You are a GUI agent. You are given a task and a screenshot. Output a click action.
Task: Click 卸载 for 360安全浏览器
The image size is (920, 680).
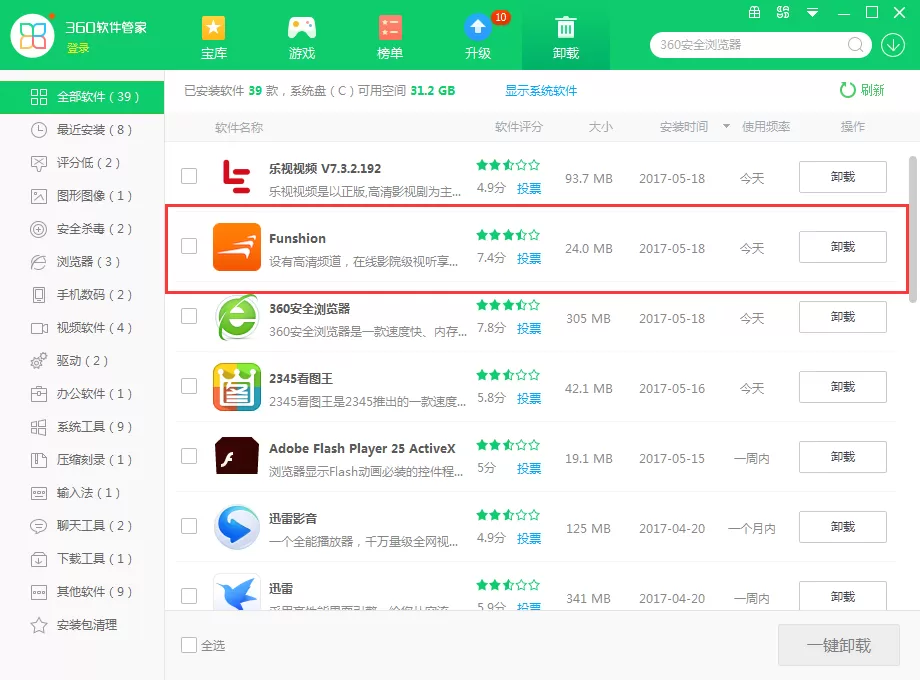click(843, 317)
